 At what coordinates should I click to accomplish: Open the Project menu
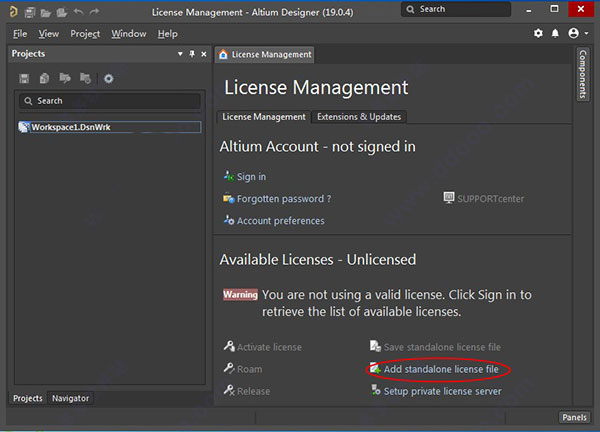[85, 33]
